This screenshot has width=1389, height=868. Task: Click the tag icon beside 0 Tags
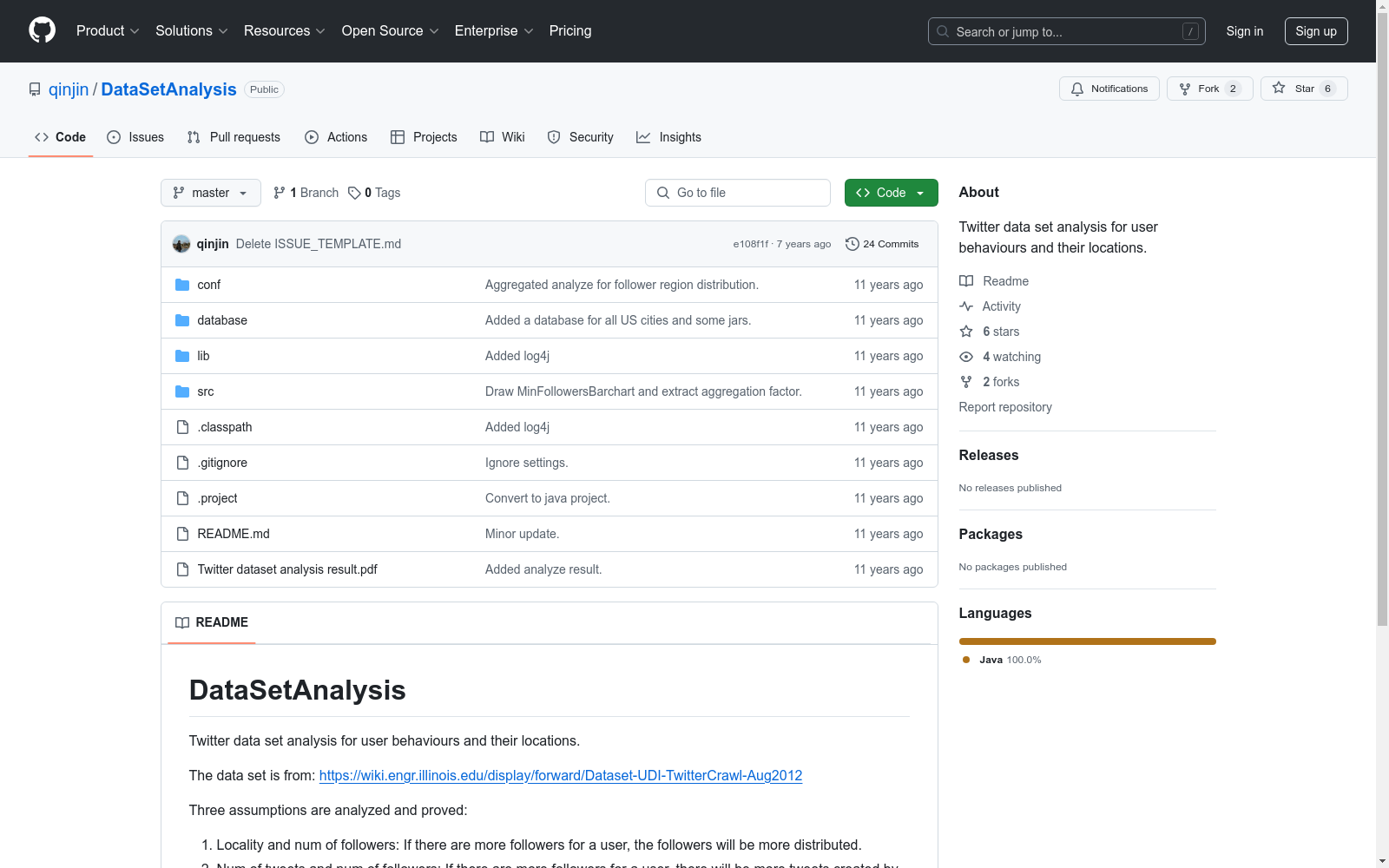[354, 193]
